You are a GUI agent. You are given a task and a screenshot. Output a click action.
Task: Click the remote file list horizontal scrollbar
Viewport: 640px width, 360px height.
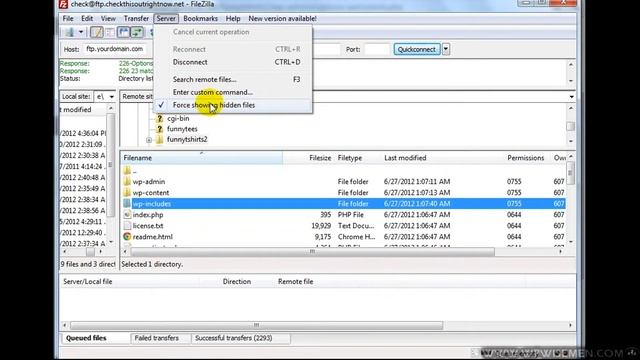(x=313, y=252)
